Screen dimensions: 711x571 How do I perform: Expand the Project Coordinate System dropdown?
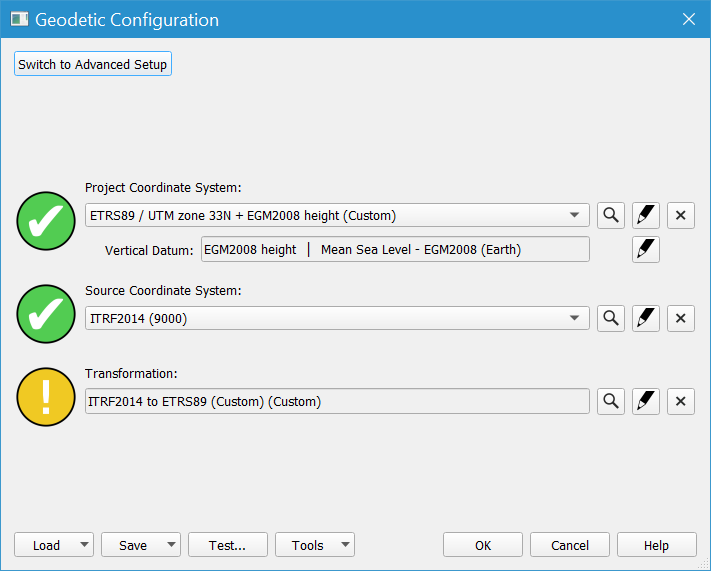pos(574,215)
